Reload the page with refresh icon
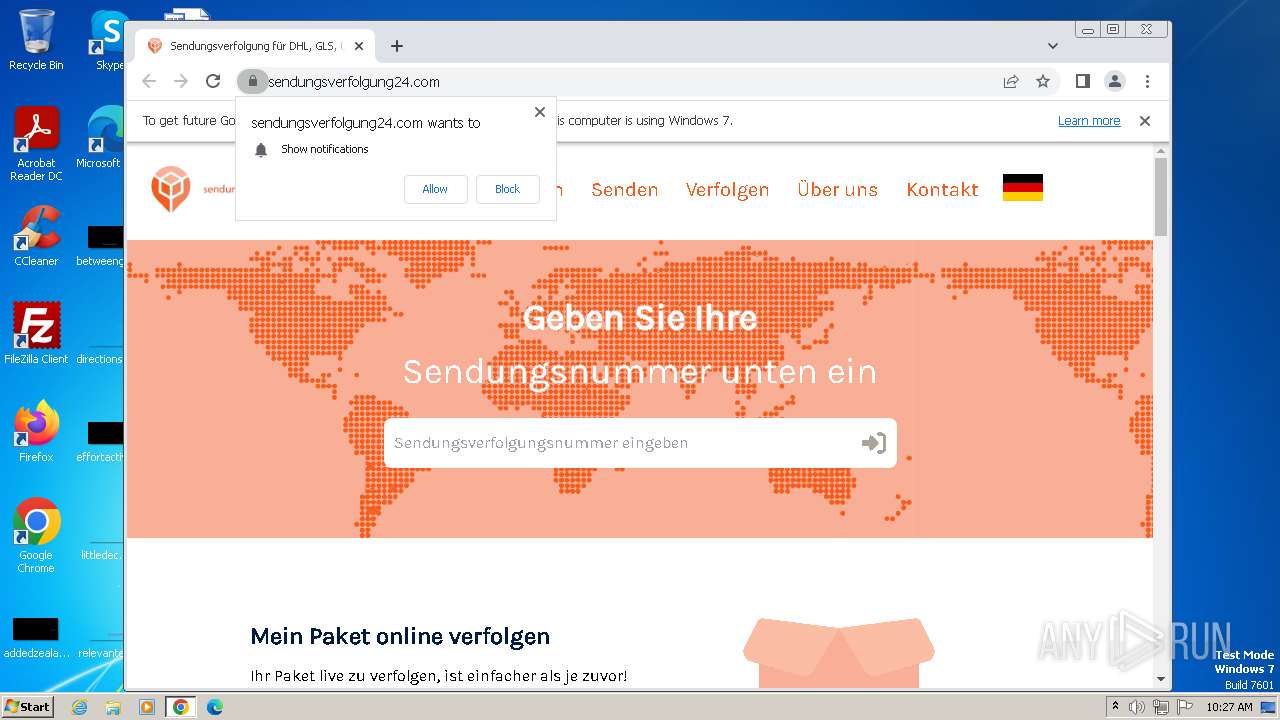The image size is (1280, 720). [x=213, y=81]
